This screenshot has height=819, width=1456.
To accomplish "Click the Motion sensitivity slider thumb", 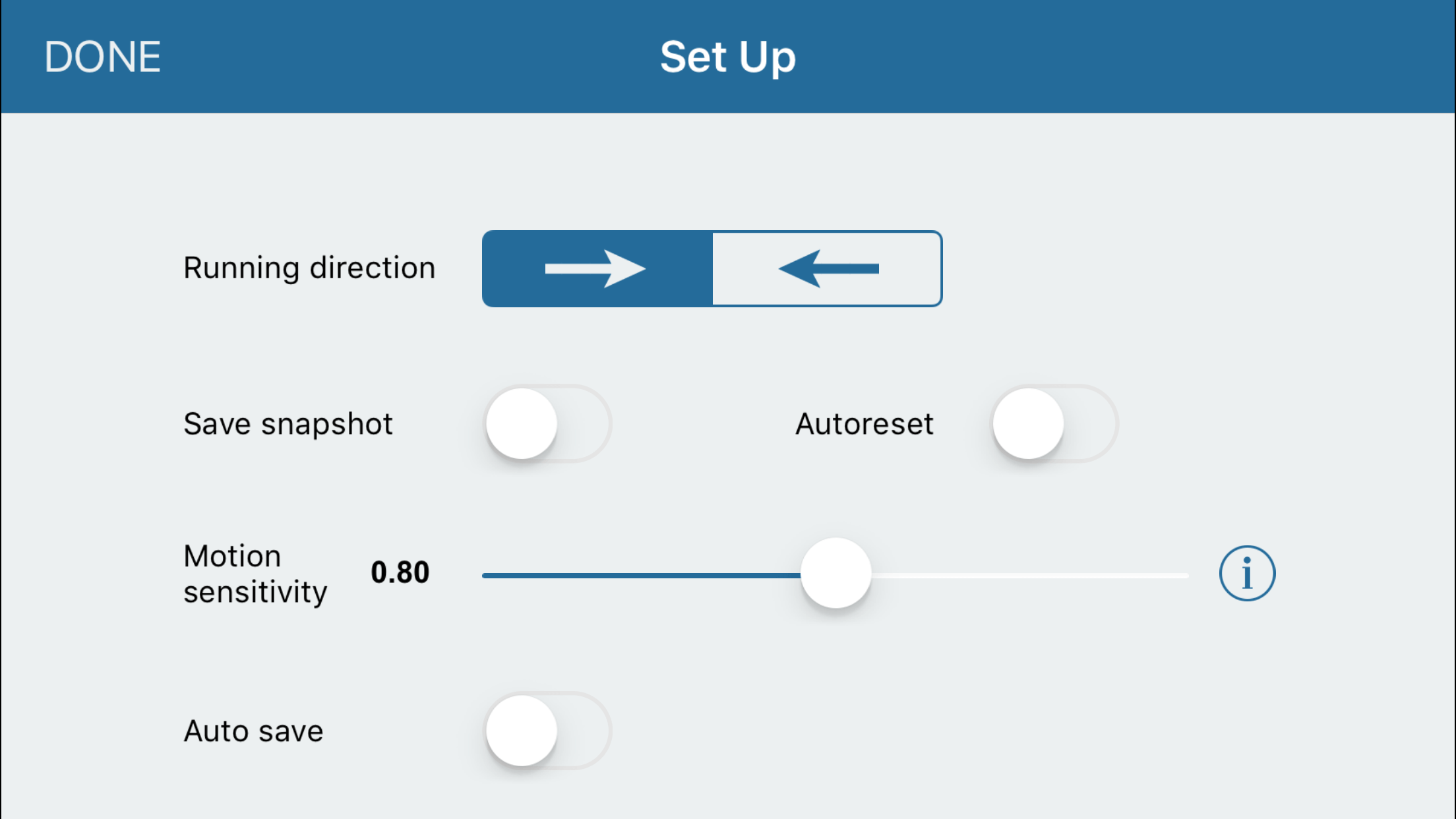I will tap(835, 573).
